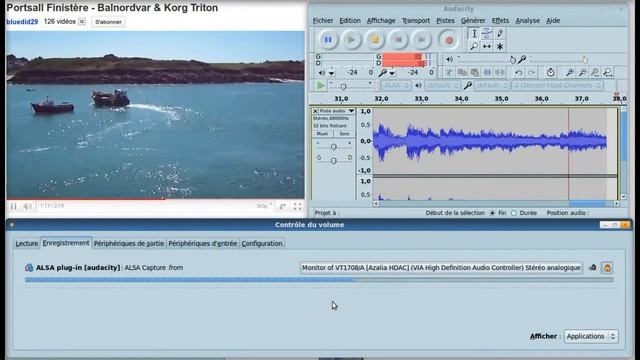The width and height of the screenshot is (640, 360).
Task: Click the fullscreen icon on video player
Action: pyautogui.click(x=298, y=206)
